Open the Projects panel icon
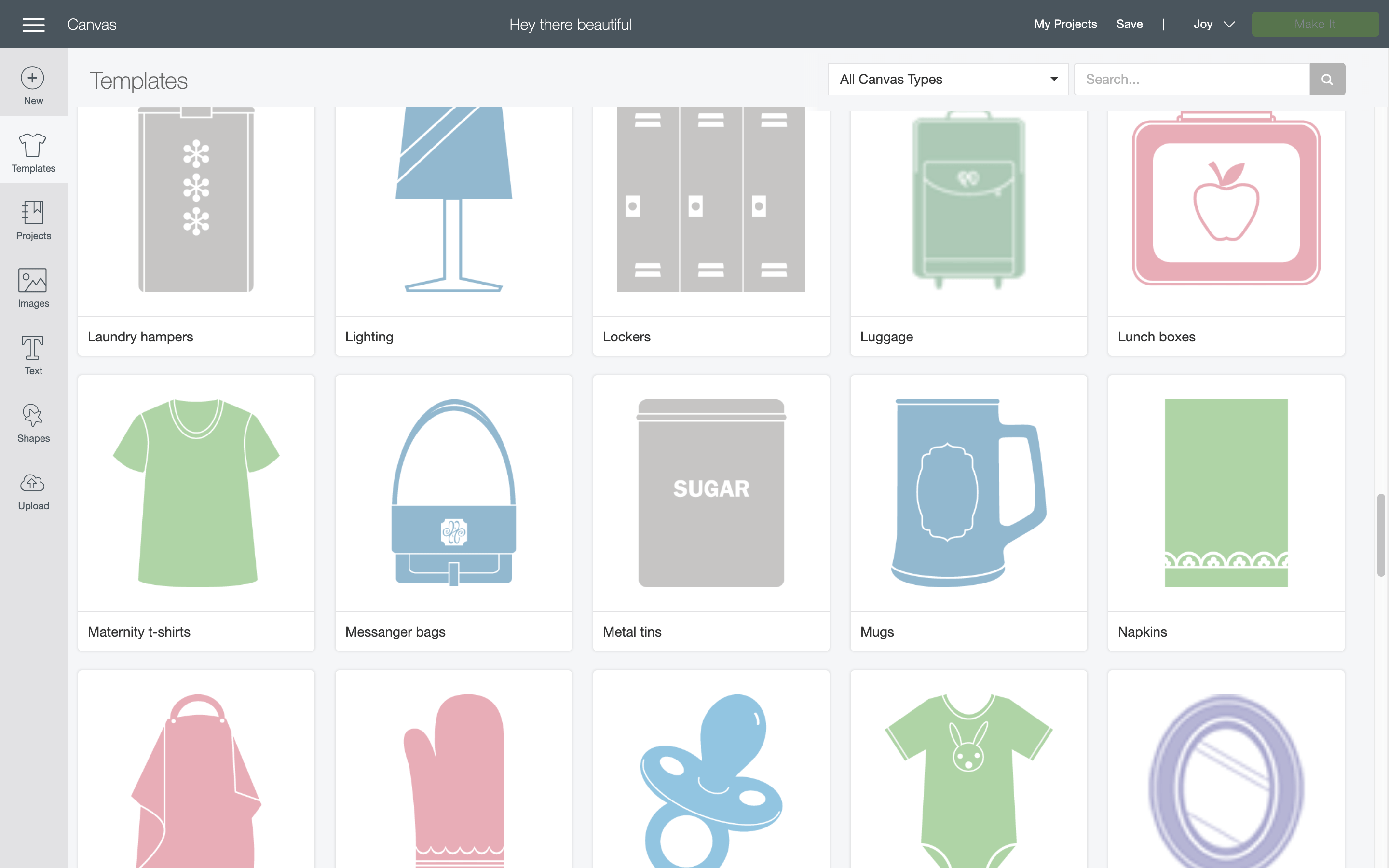The image size is (1389, 868). 33,212
